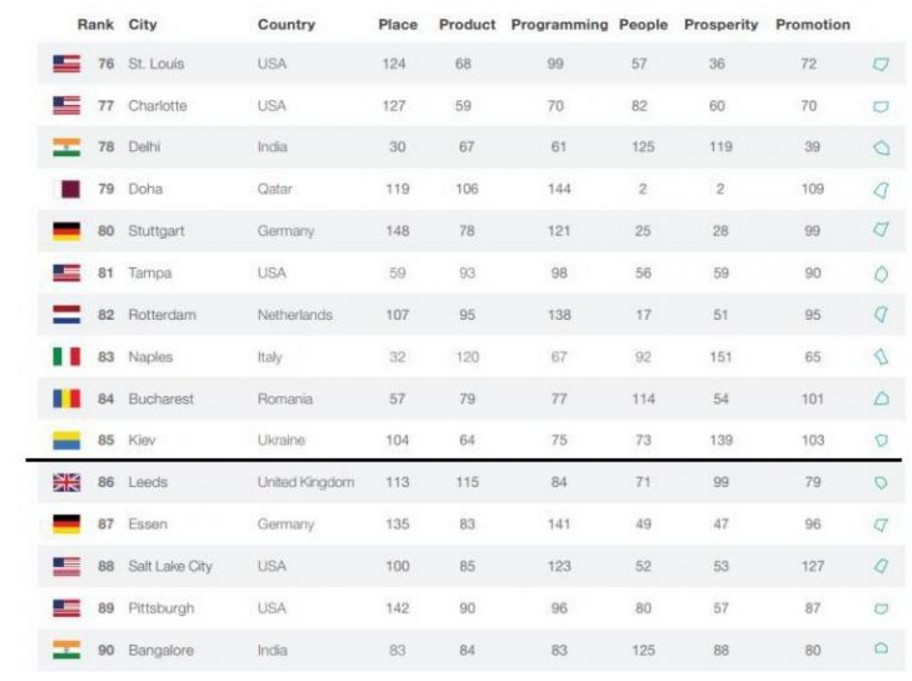
Task: Click the Programming column header
Action: pos(559,24)
